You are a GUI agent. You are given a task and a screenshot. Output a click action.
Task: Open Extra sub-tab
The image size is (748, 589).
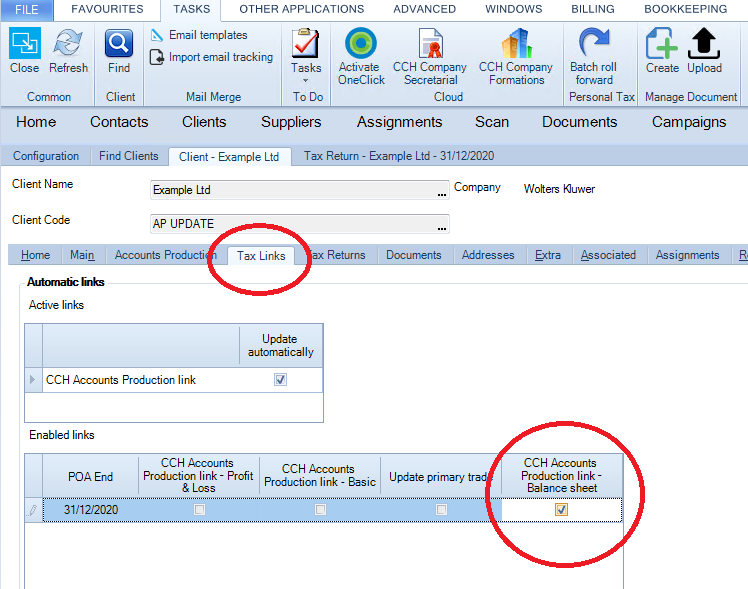coord(548,255)
